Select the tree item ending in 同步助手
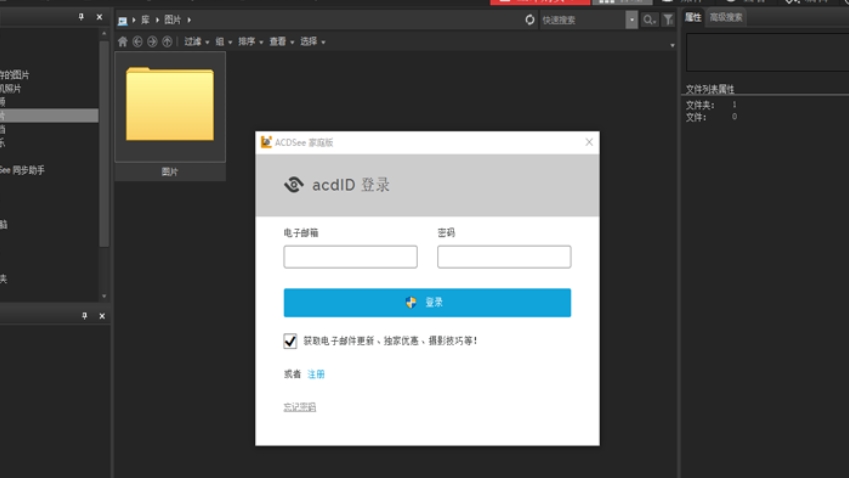The height and width of the screenshot is (478, 849). coord(22,170)
